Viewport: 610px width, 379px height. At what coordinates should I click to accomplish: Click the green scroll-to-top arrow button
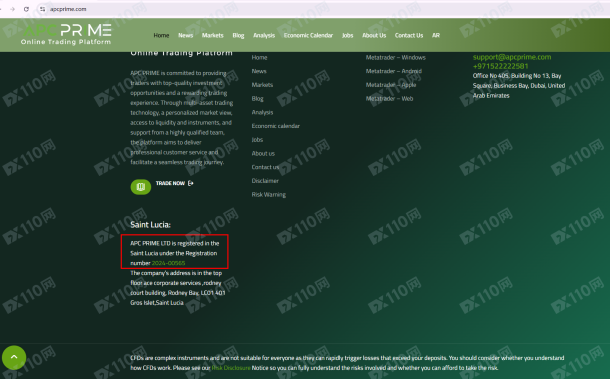(x=14, y=357)
